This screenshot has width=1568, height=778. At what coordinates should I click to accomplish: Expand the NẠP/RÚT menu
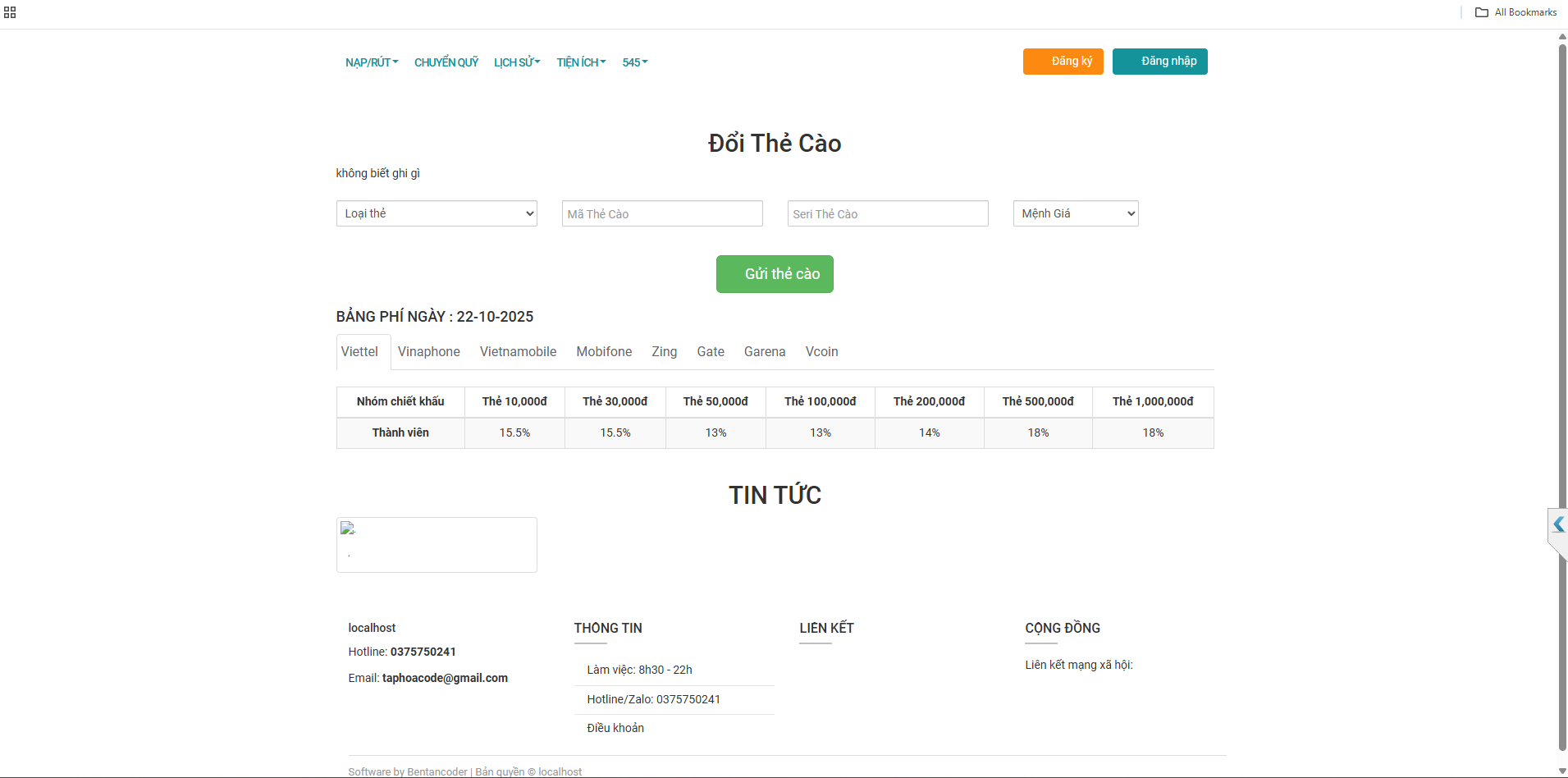(x=372, y=62)
